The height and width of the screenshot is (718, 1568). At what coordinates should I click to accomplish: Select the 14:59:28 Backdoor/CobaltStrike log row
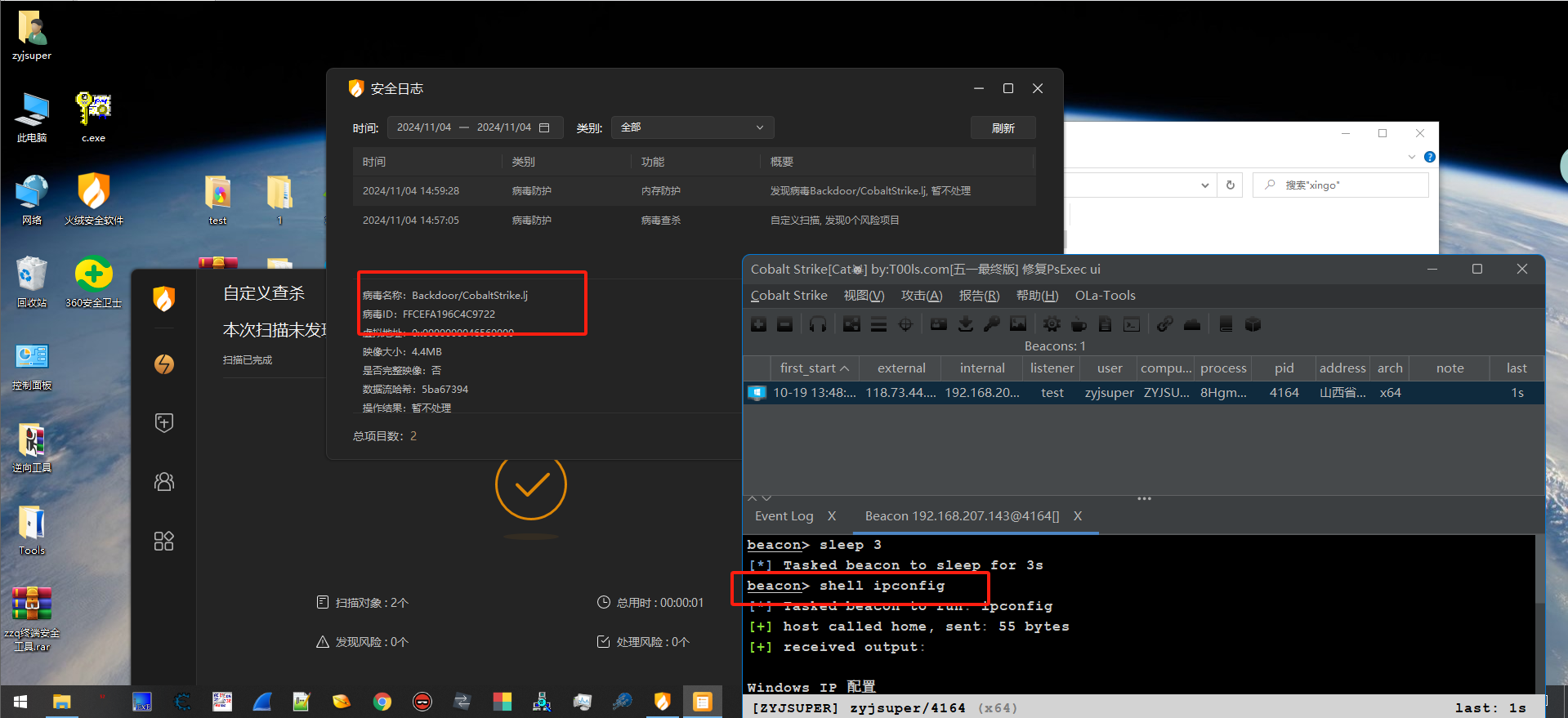tap(694, 191)
